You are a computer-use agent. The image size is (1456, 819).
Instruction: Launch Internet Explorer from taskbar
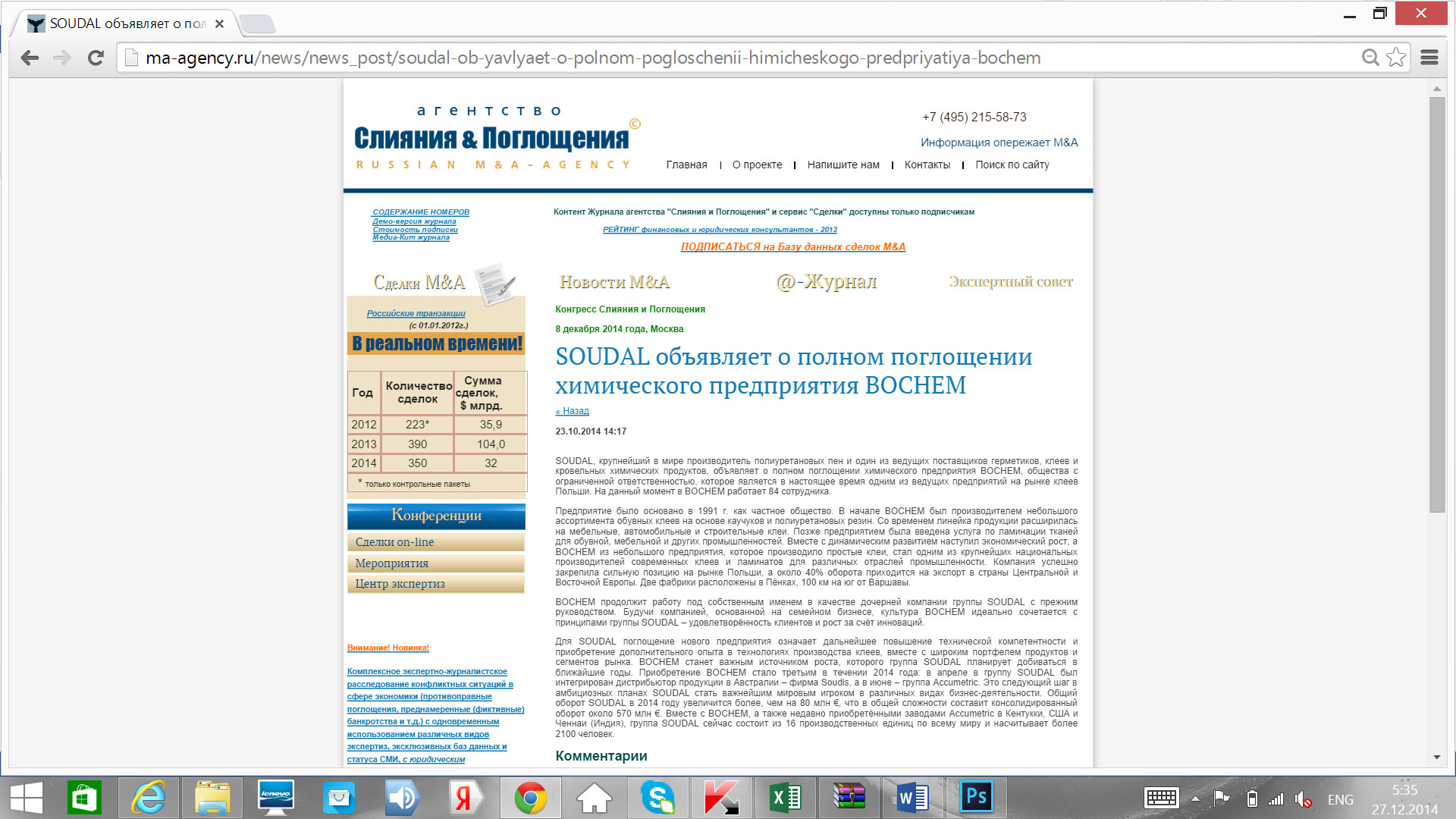point(149,799)
